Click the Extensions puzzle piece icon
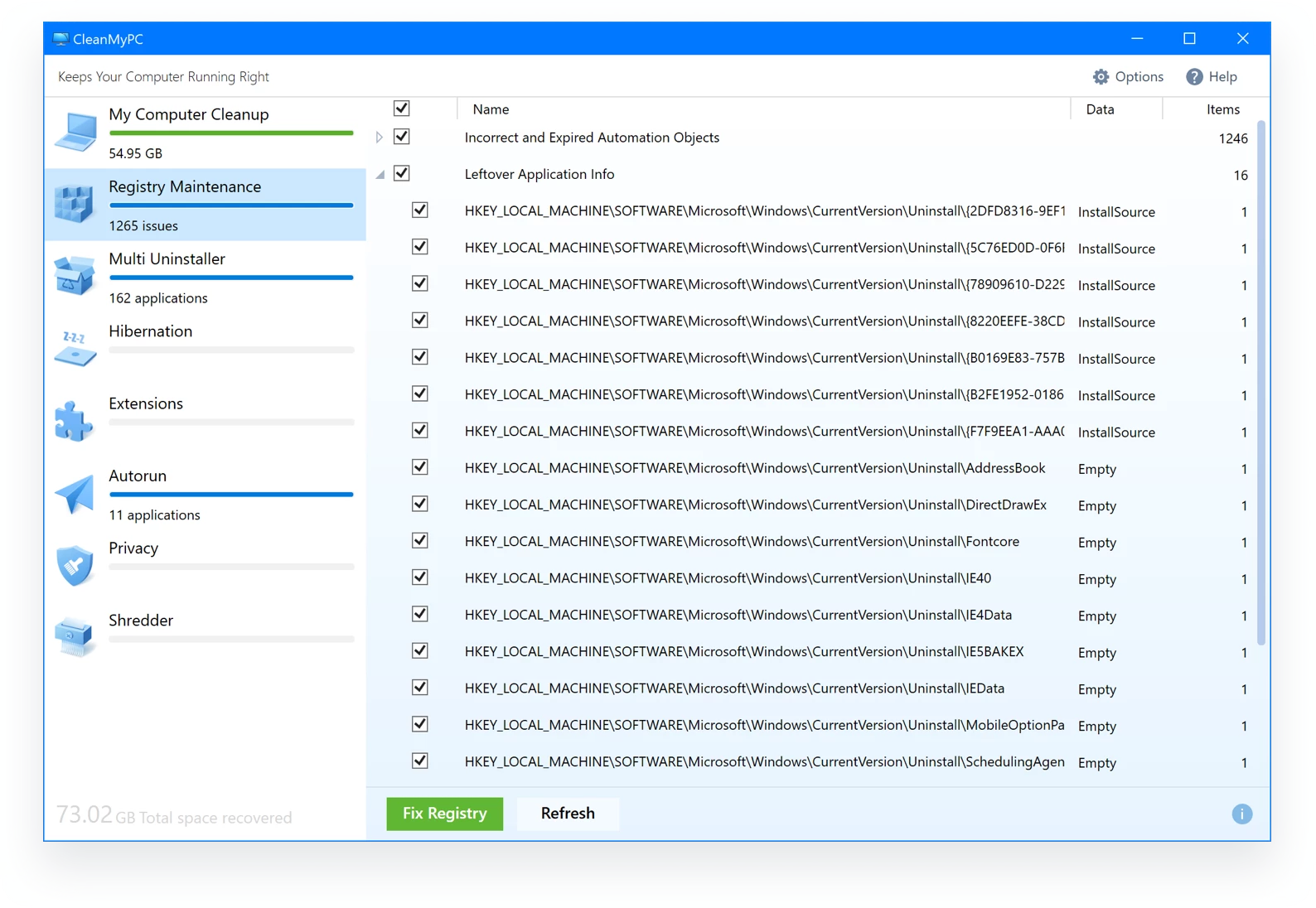 coord(75,421)
